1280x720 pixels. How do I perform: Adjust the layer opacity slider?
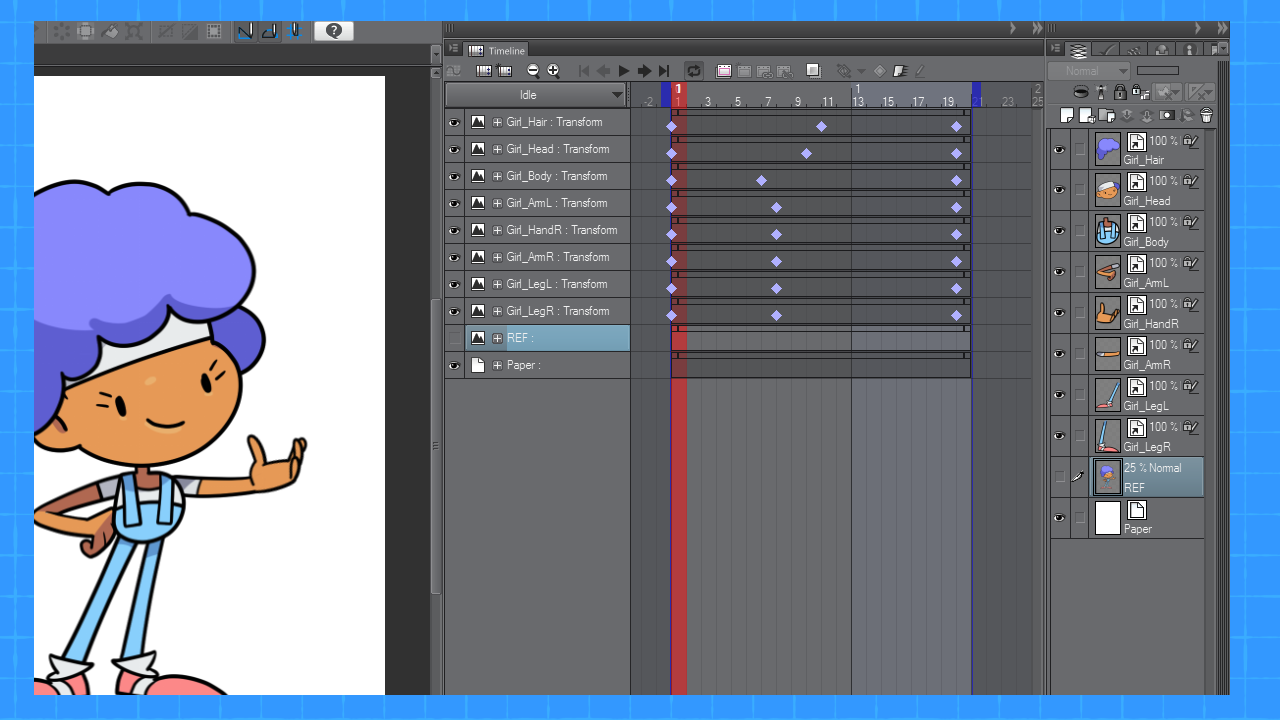coord(1158,71)
